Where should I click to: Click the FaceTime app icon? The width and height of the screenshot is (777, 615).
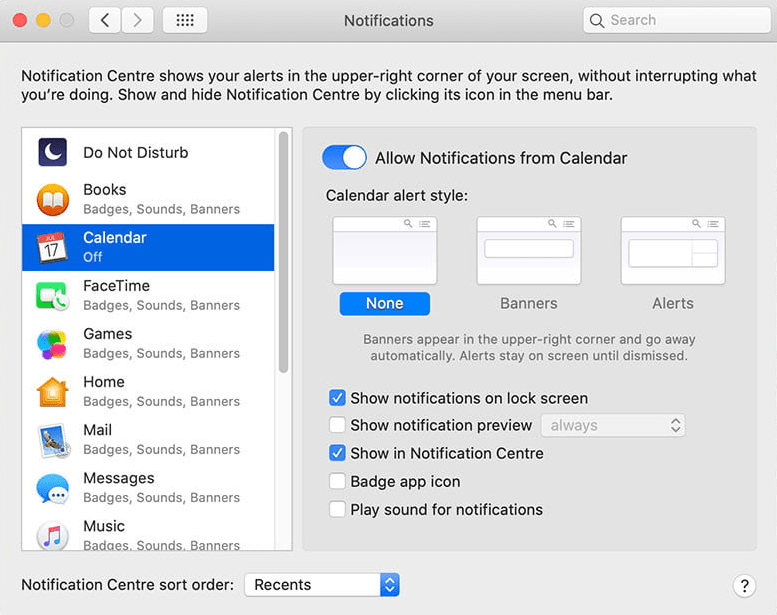(x=52, y=296)
